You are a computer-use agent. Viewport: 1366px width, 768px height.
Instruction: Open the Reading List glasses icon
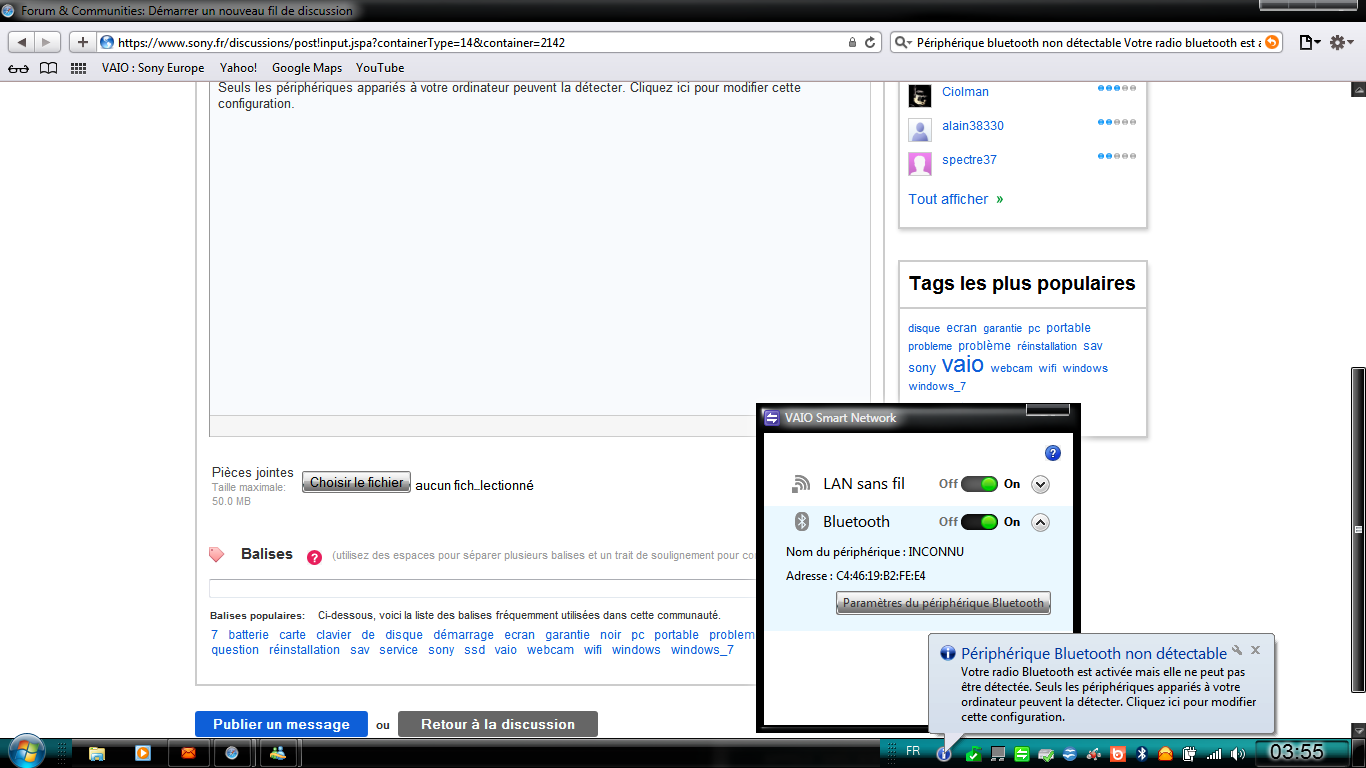tap(18, 68)
